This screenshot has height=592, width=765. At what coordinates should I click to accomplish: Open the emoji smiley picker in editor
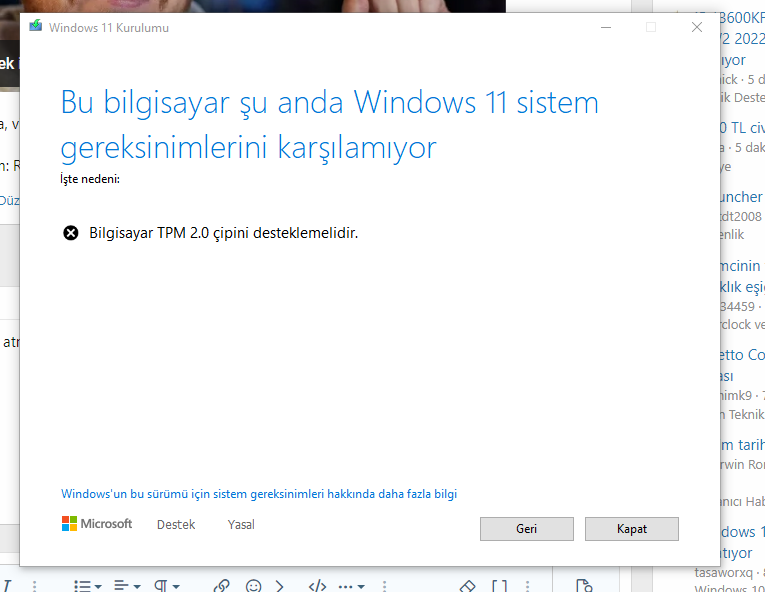point(253,586)
